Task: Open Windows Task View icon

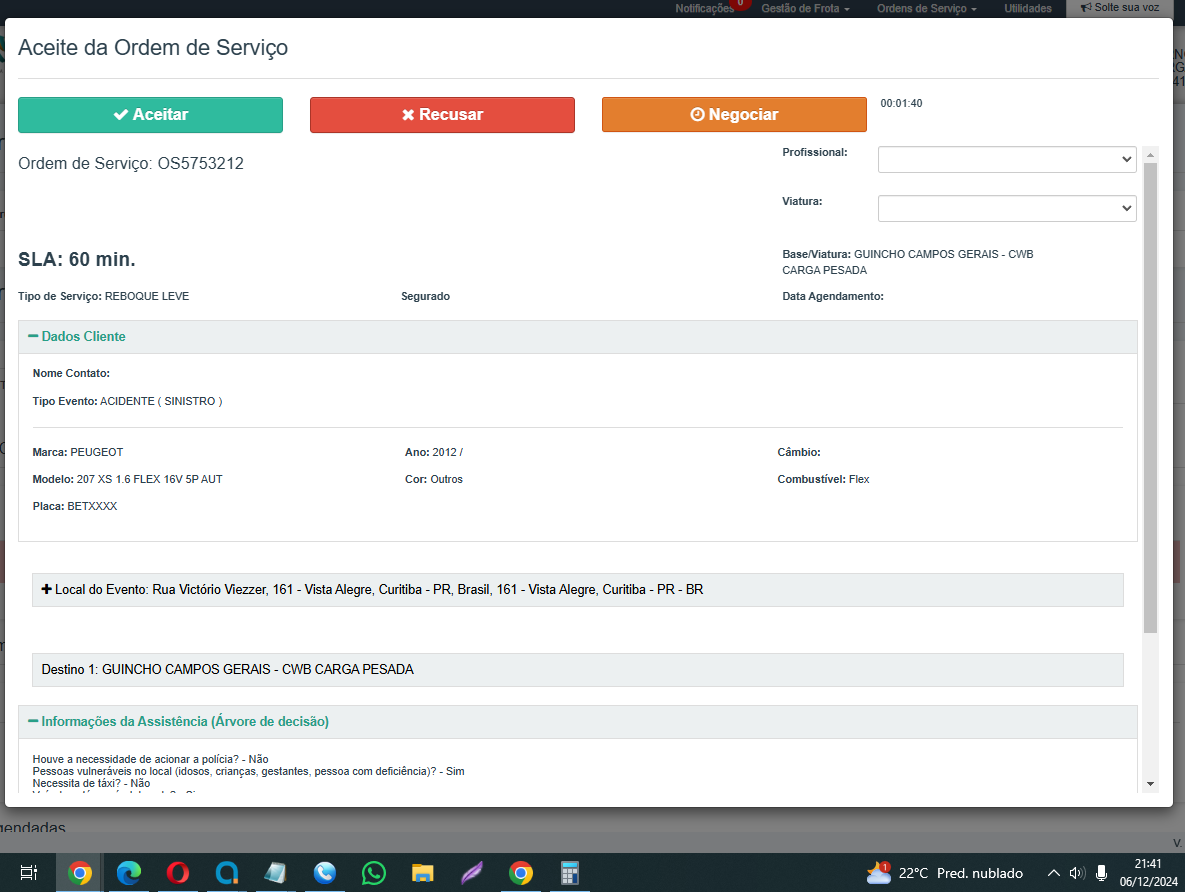Action: tap(29, 873)
